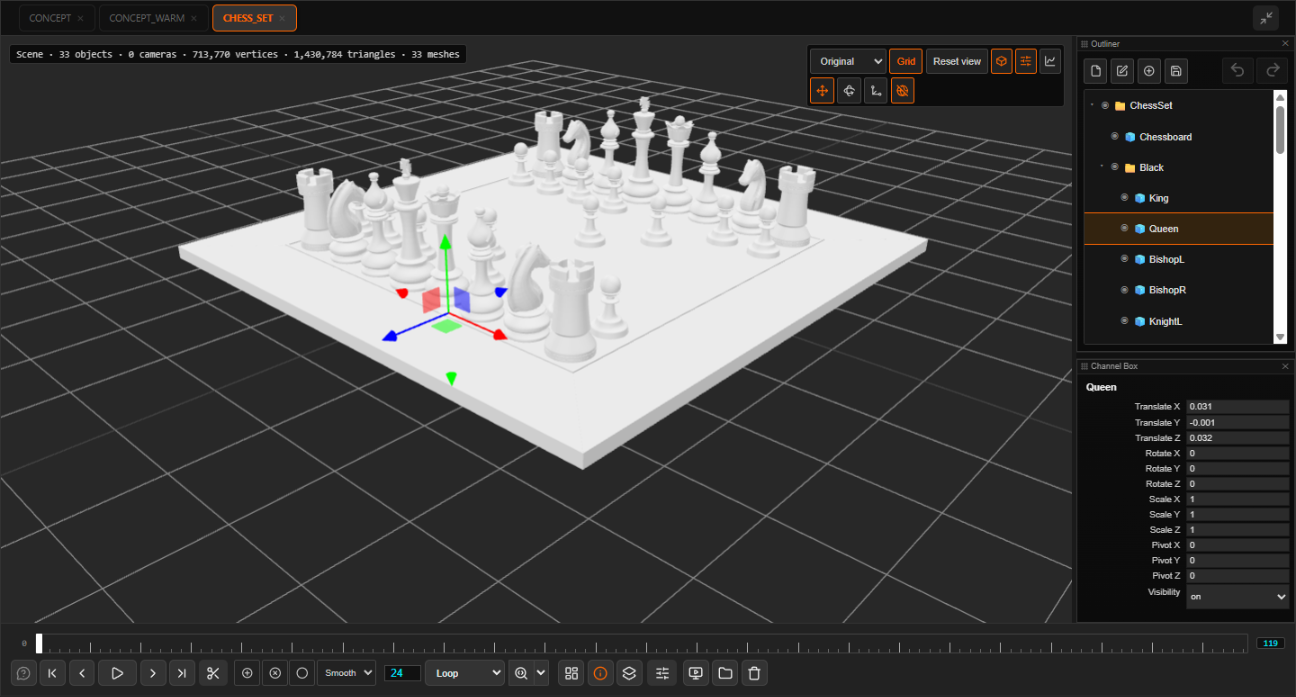Delete with the trash can icon

(754, 673)
